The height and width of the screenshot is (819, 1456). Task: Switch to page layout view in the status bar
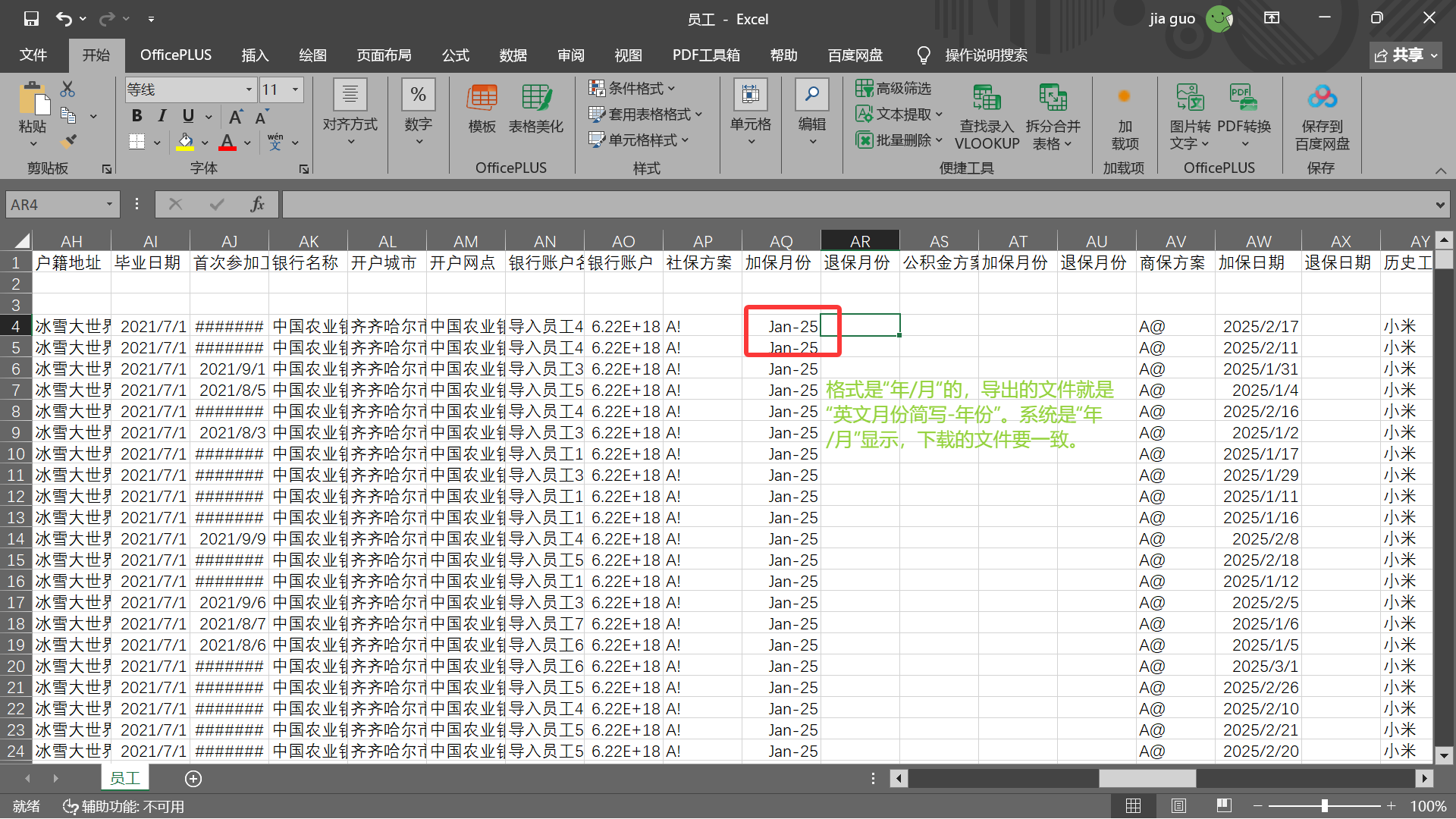[x=1178, y=806]
